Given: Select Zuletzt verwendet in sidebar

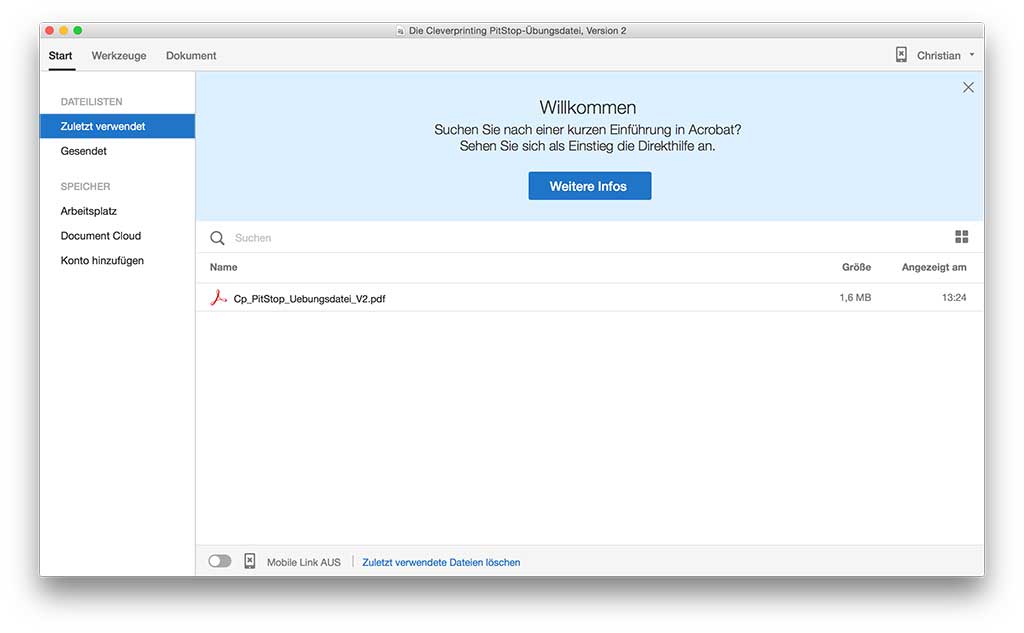Looking at the screenshot, I should point(118,126).
